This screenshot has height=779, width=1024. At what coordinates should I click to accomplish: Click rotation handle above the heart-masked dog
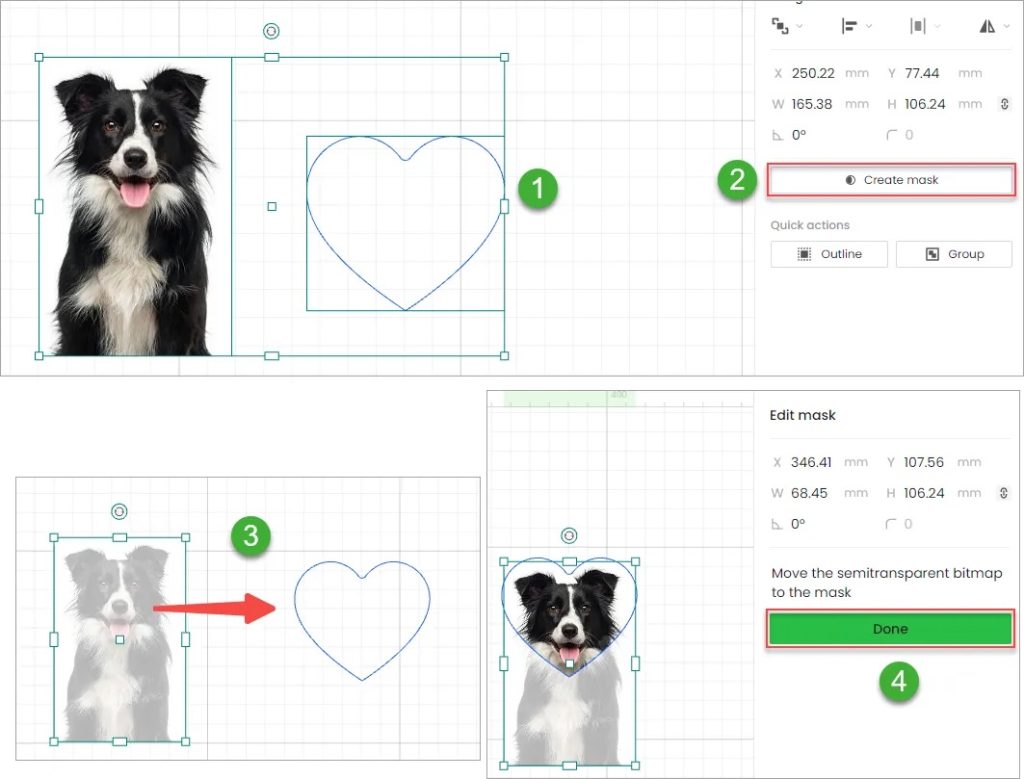coord(569,536)
